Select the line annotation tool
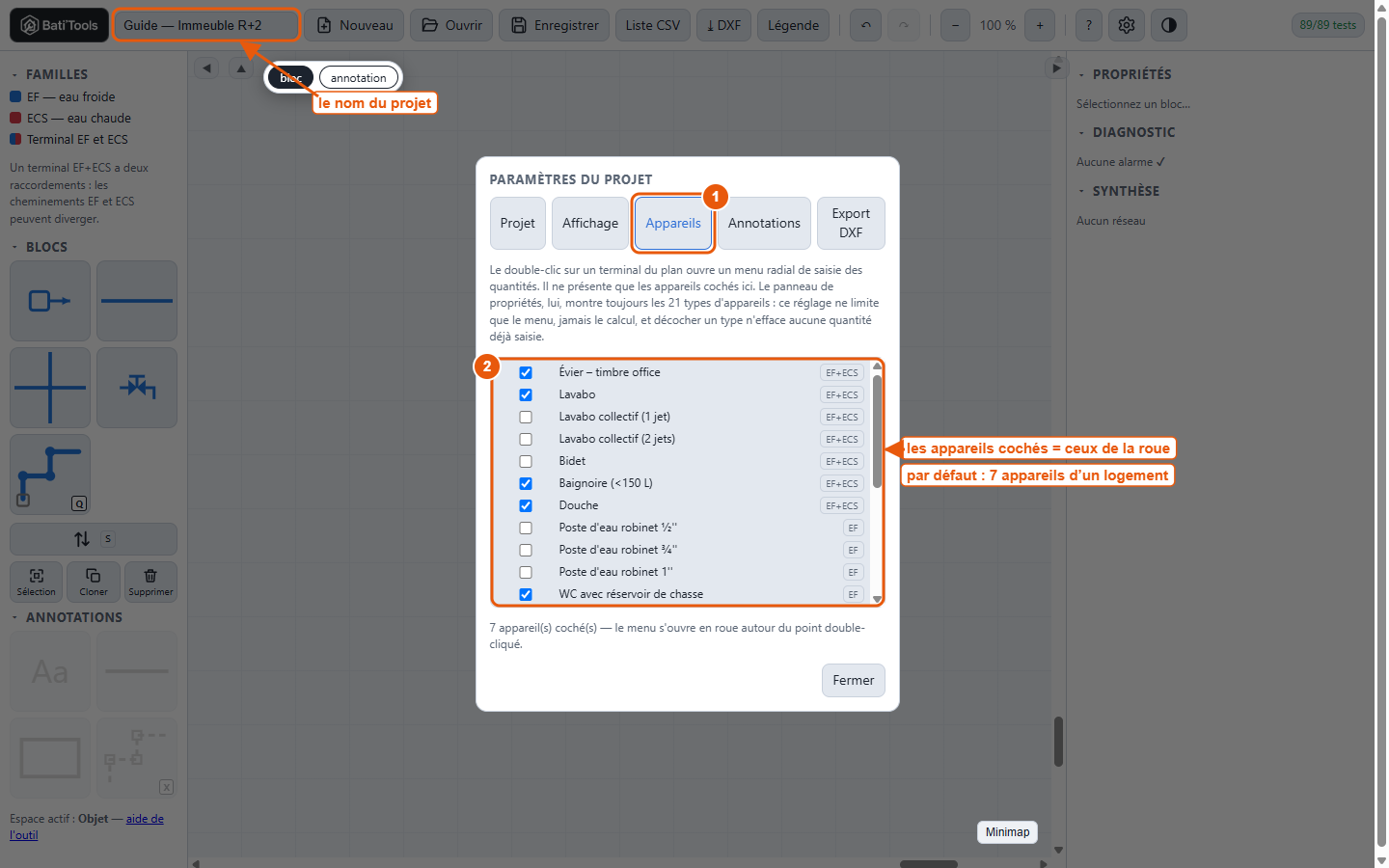 pyautogui.click(x=137, y=671)
